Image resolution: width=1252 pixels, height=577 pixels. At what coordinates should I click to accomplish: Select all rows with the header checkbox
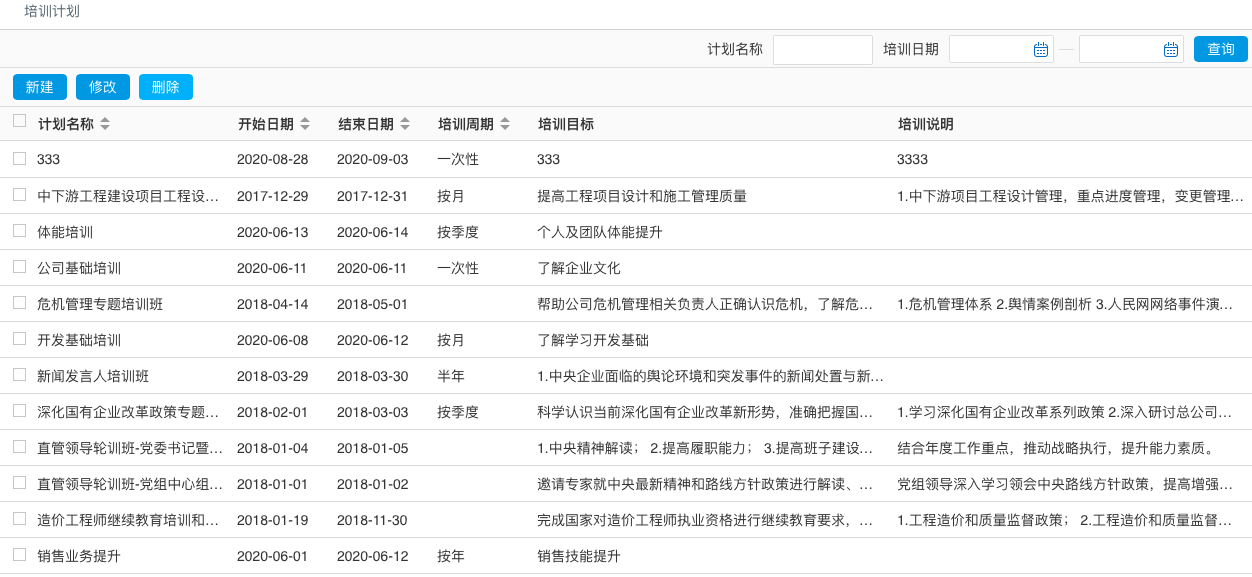18,118
